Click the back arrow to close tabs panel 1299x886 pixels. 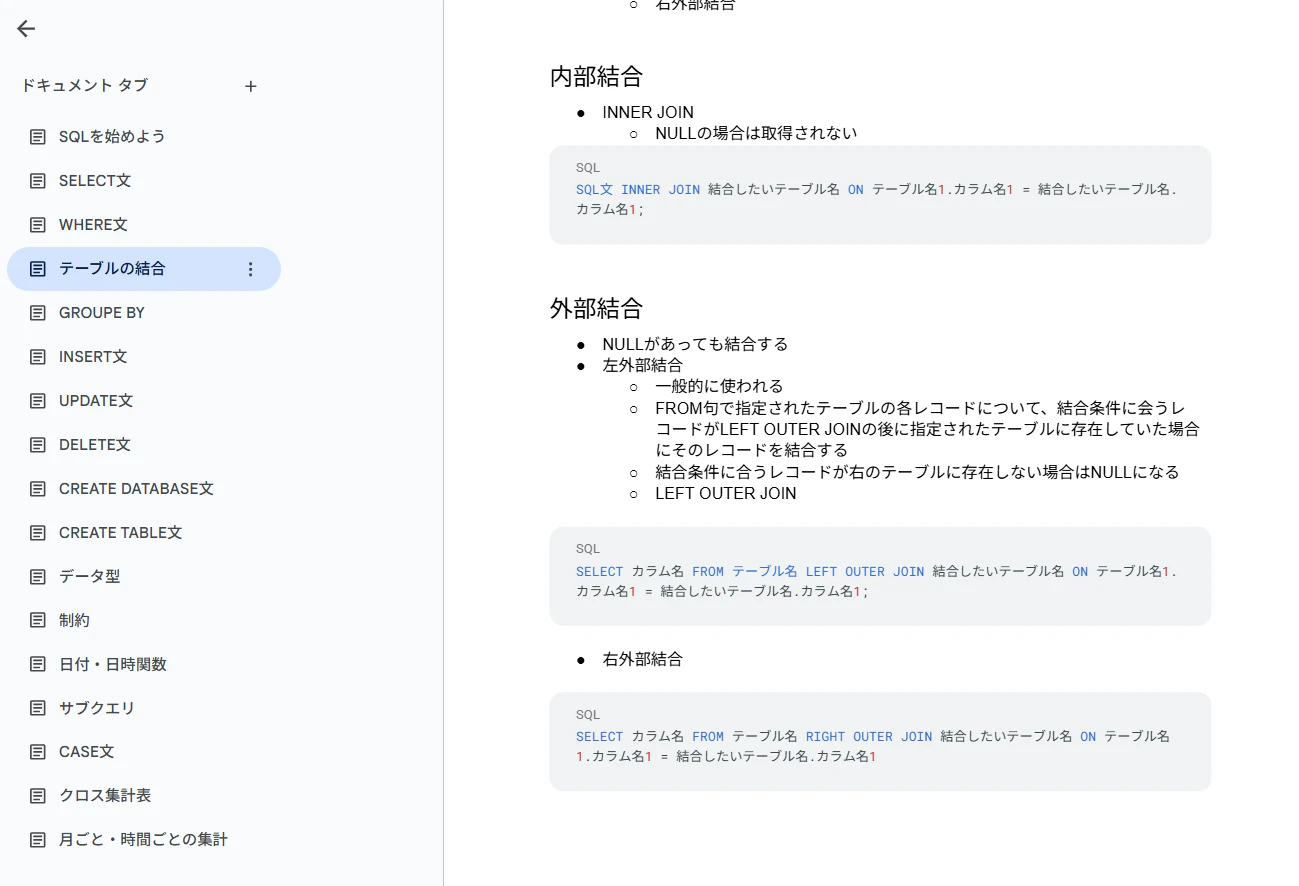point(26,29)
